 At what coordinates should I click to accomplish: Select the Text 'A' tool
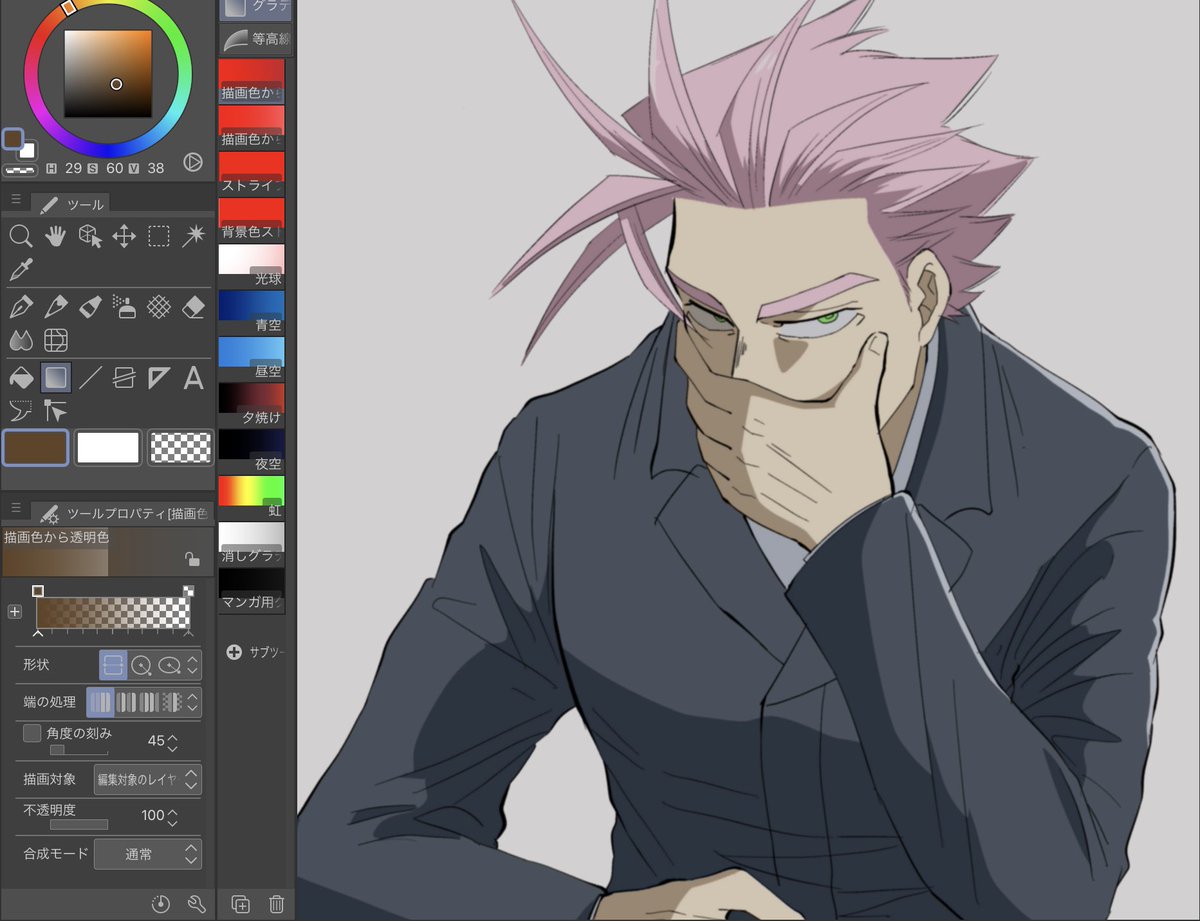point(193,378)
